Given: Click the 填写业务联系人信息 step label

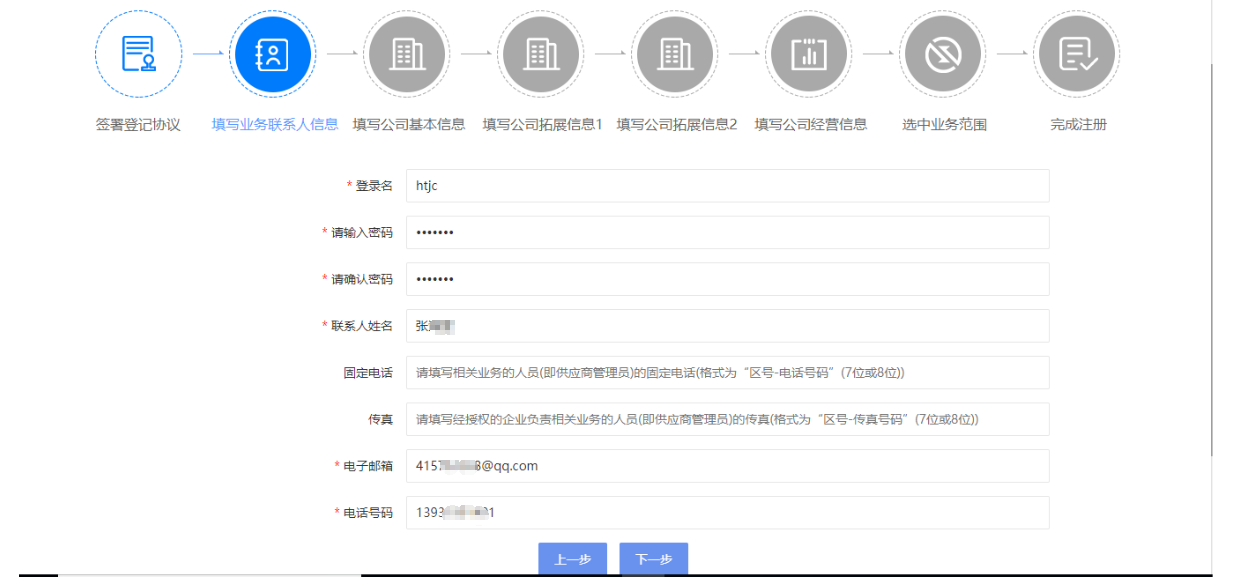Looking at the screenshot, I should click(274, 125).
